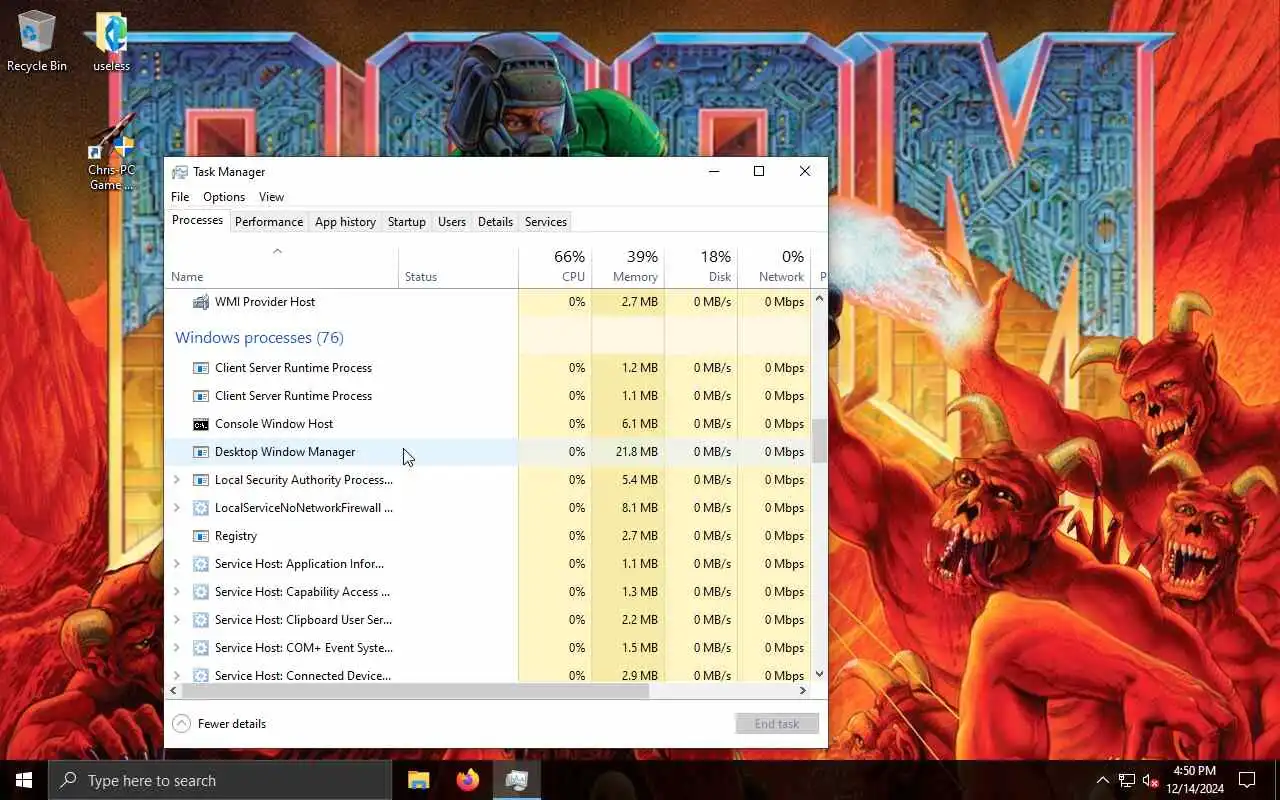Click the horizontal scroll left arrow

pyautogui.click(x=174, y=691)
